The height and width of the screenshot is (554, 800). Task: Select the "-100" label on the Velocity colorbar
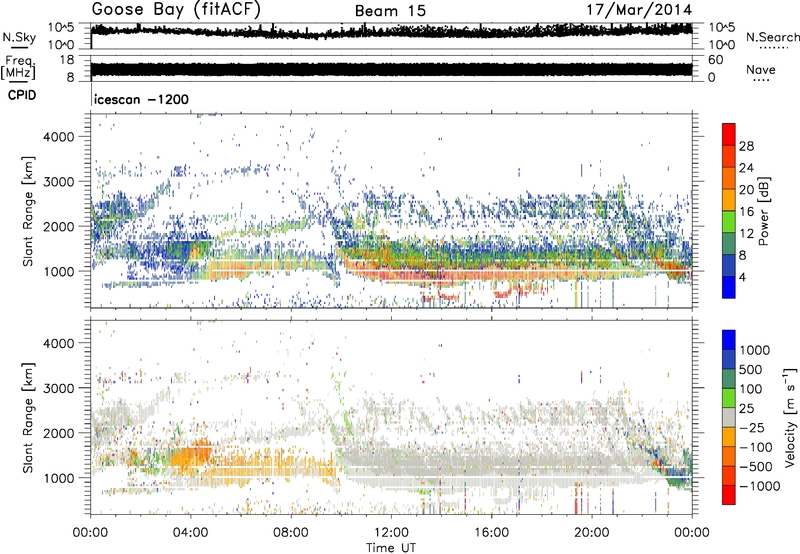pyautogui.click(x=755, y=447)
